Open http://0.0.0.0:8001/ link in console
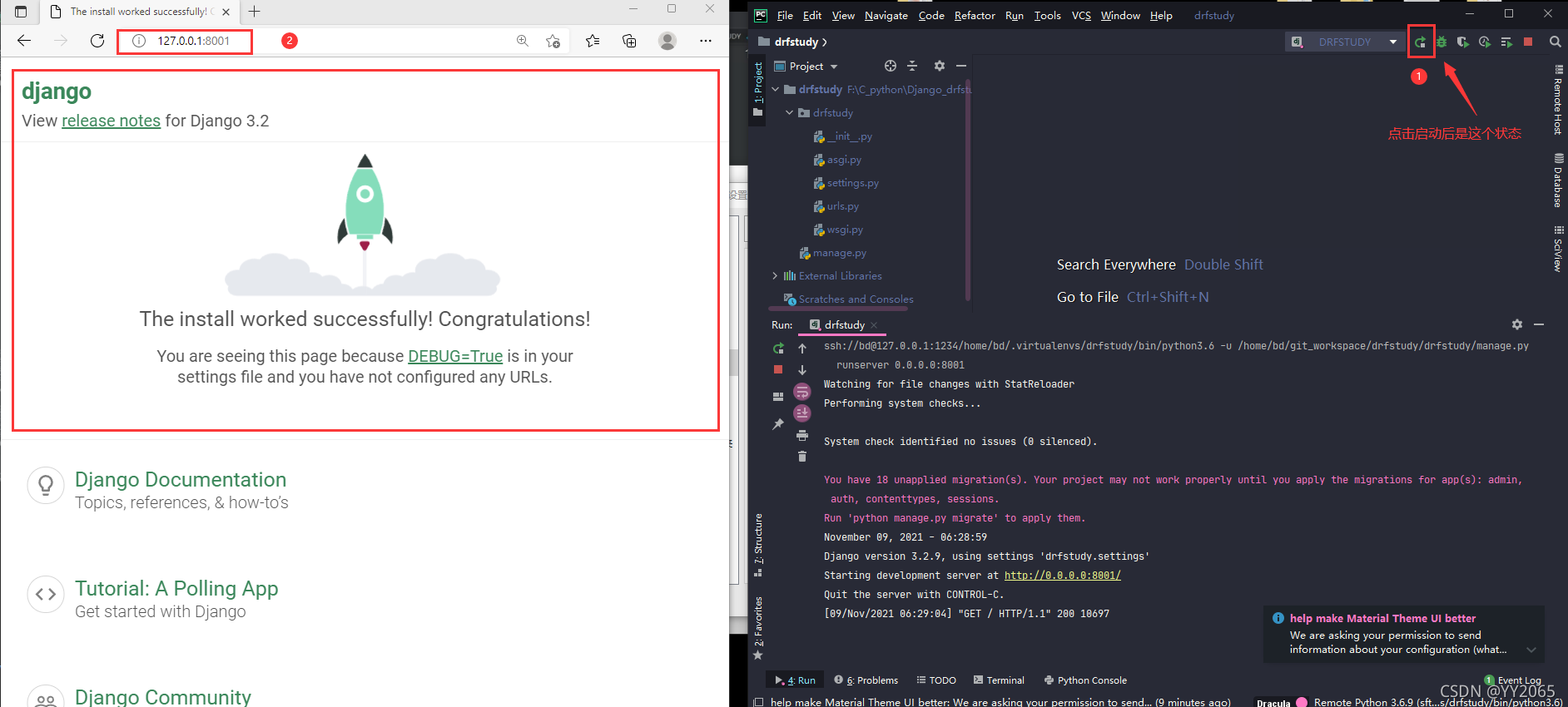This screenshot has width=1568, height=707. click(1063, 576)
